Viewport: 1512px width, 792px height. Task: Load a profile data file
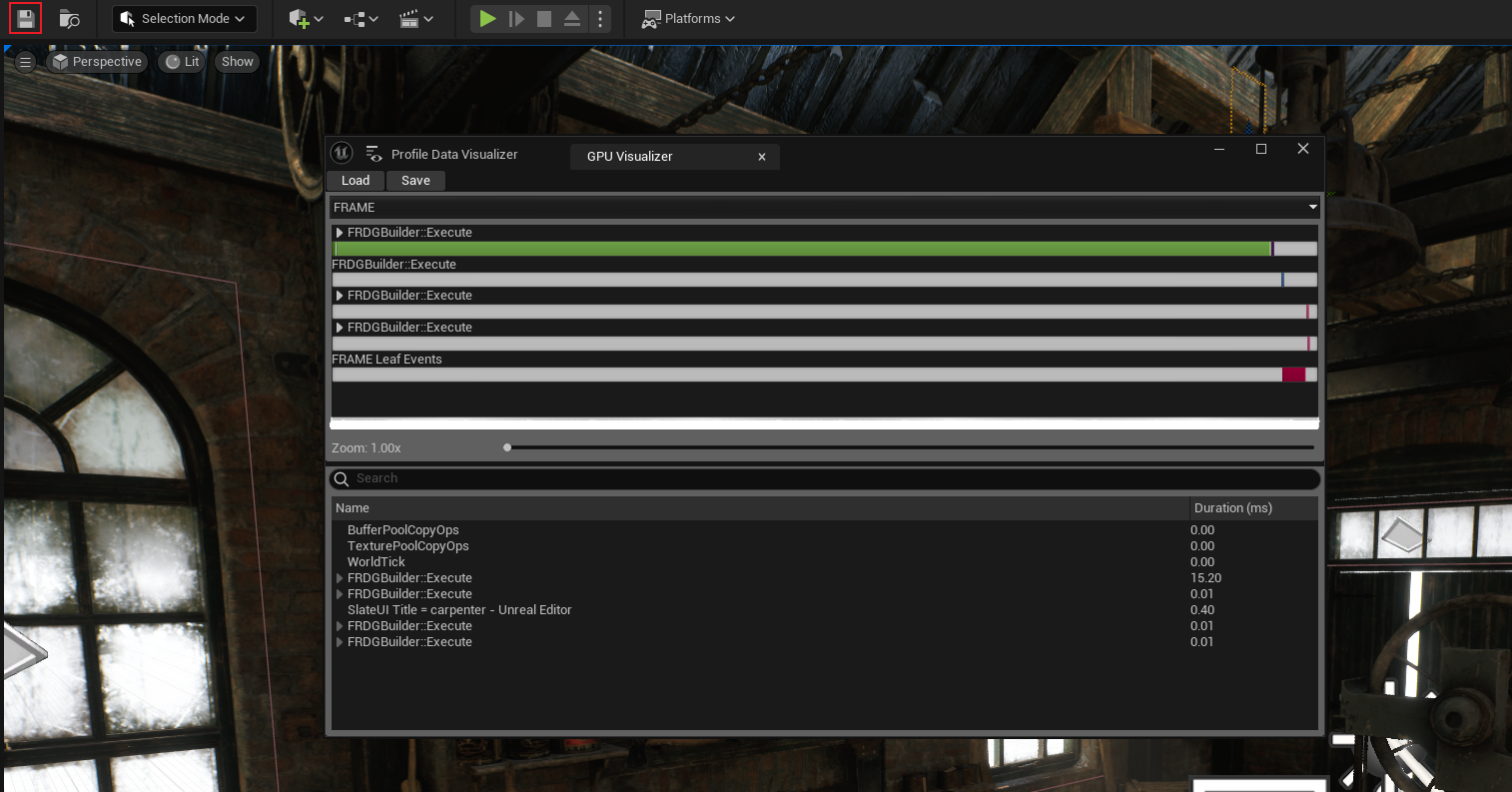tap(356, 181)
